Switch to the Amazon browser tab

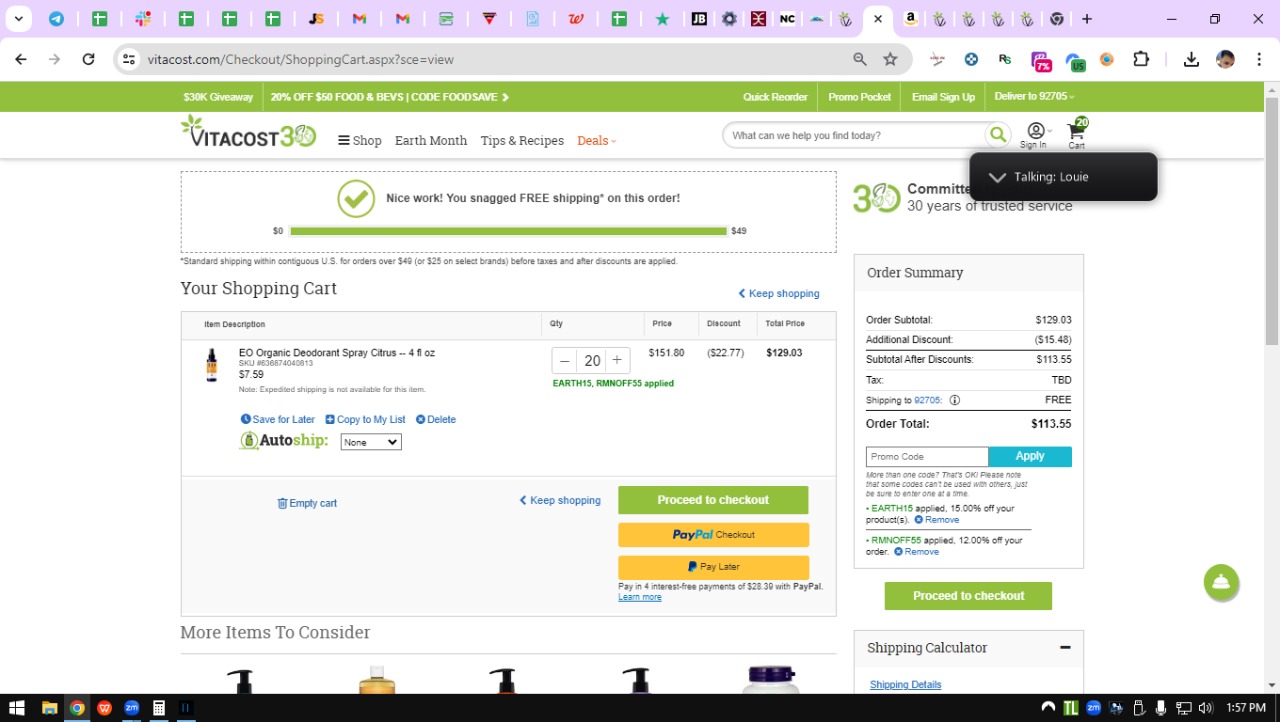[x=911, y=19]
